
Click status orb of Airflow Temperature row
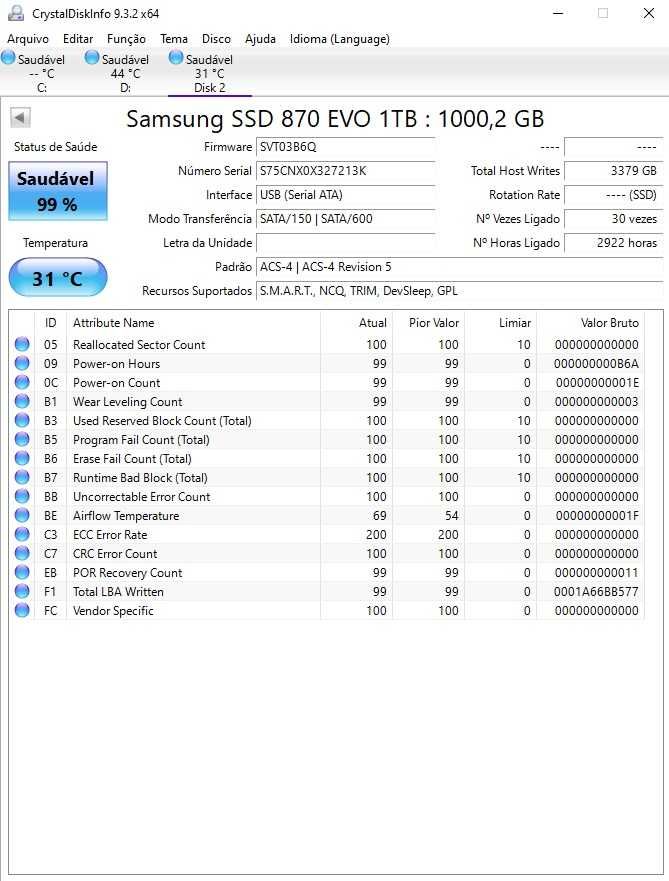tap(22, 515)
